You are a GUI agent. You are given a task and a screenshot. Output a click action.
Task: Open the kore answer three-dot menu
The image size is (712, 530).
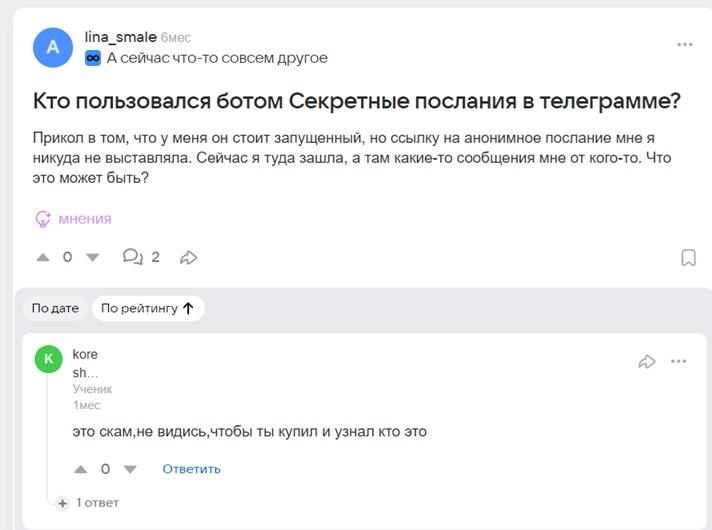(679, 361)
